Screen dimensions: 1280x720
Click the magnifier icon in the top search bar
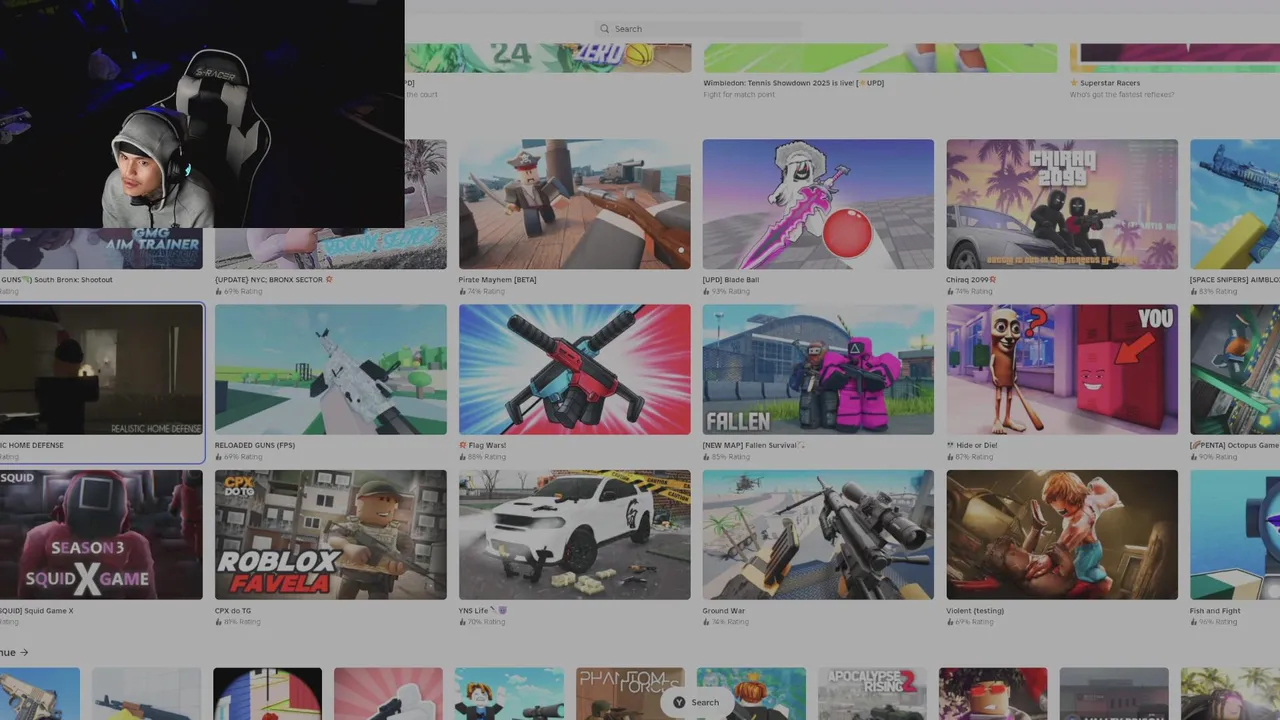click(x=603, y=29)
